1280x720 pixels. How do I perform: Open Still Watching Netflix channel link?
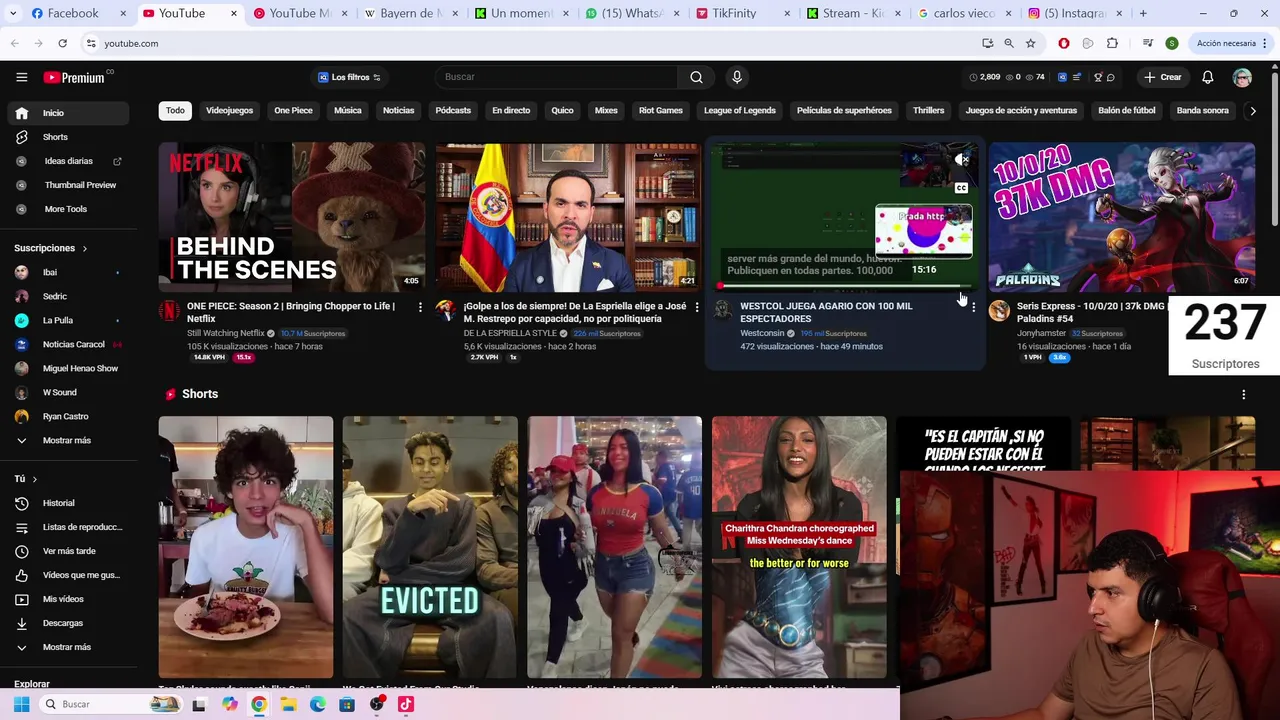[x=226, y=333]
